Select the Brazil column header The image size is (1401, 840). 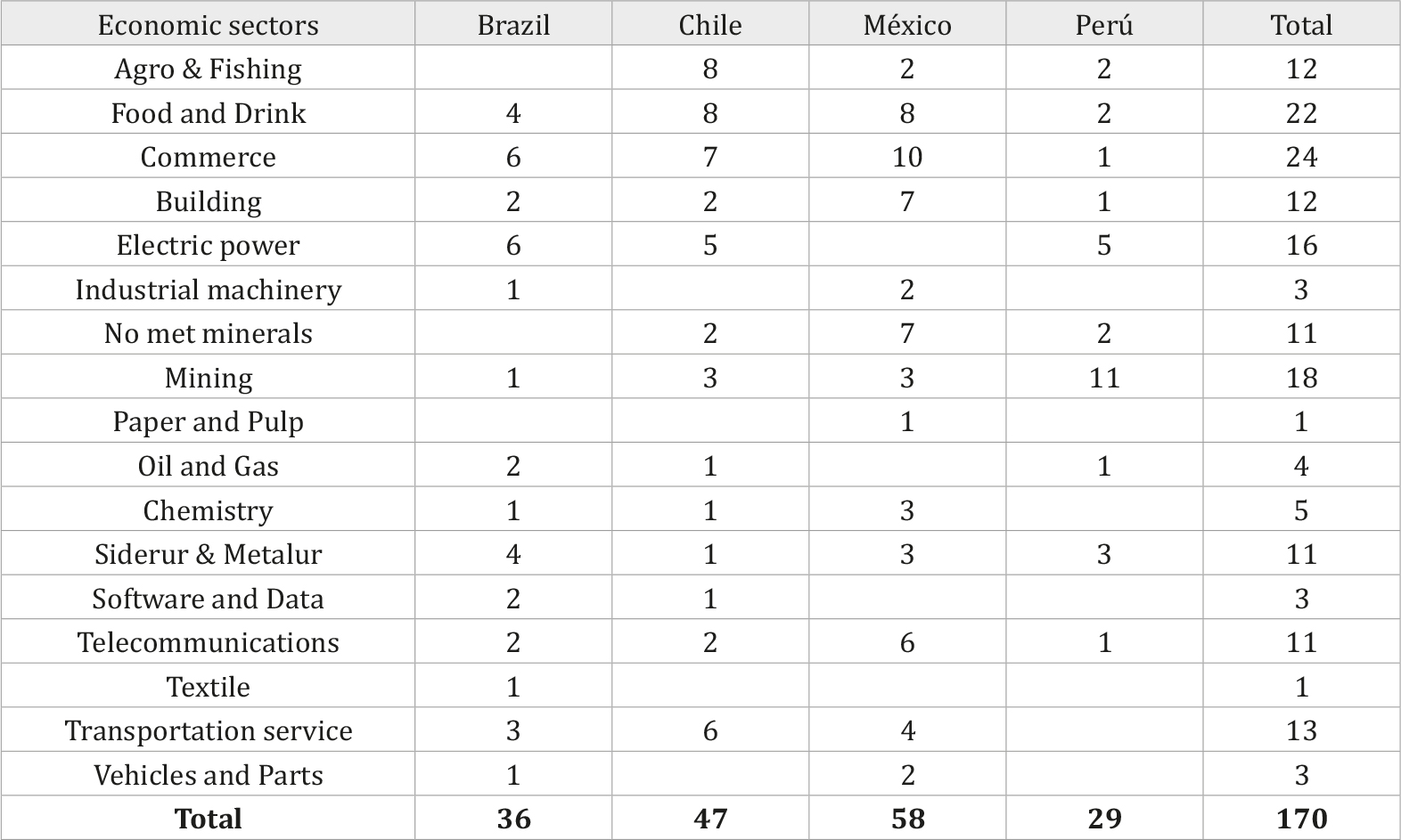click(513, 25)
